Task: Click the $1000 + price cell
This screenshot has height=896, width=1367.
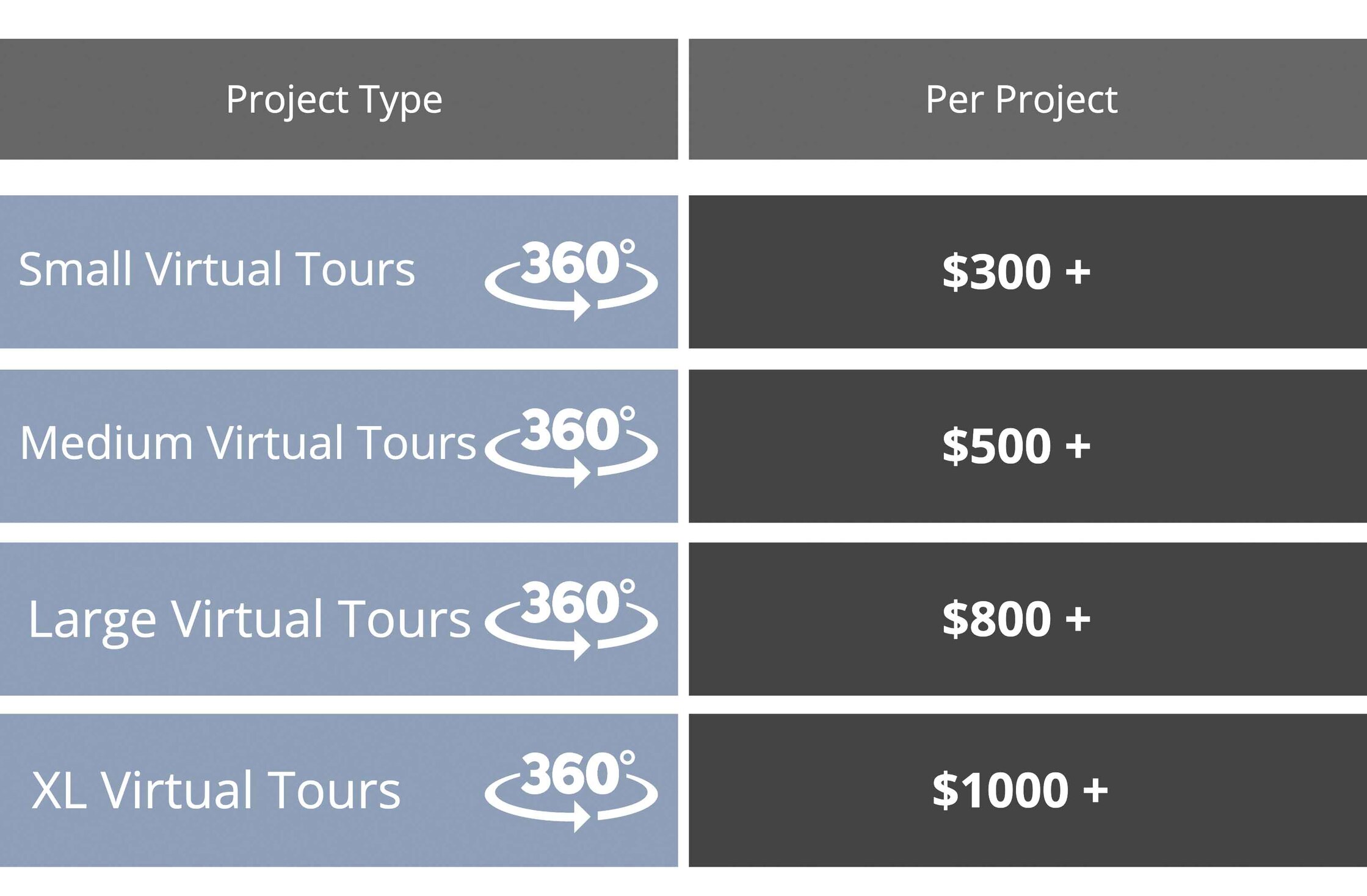Action: click(x=1028, y=790)
